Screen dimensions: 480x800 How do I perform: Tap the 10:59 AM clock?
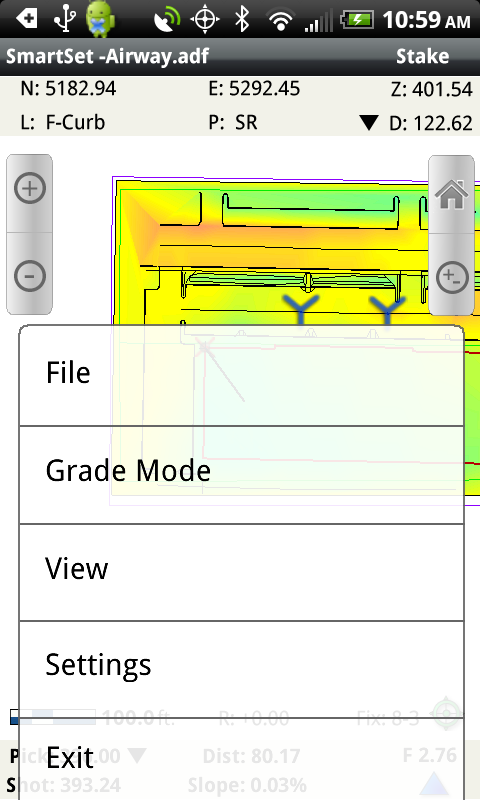click(x=426, y=20)
